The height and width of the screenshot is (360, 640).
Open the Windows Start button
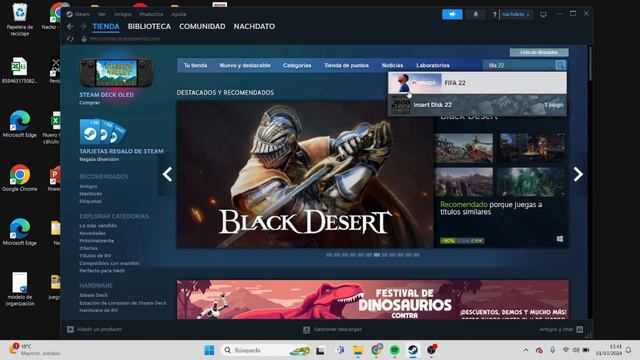pos(209,350)
